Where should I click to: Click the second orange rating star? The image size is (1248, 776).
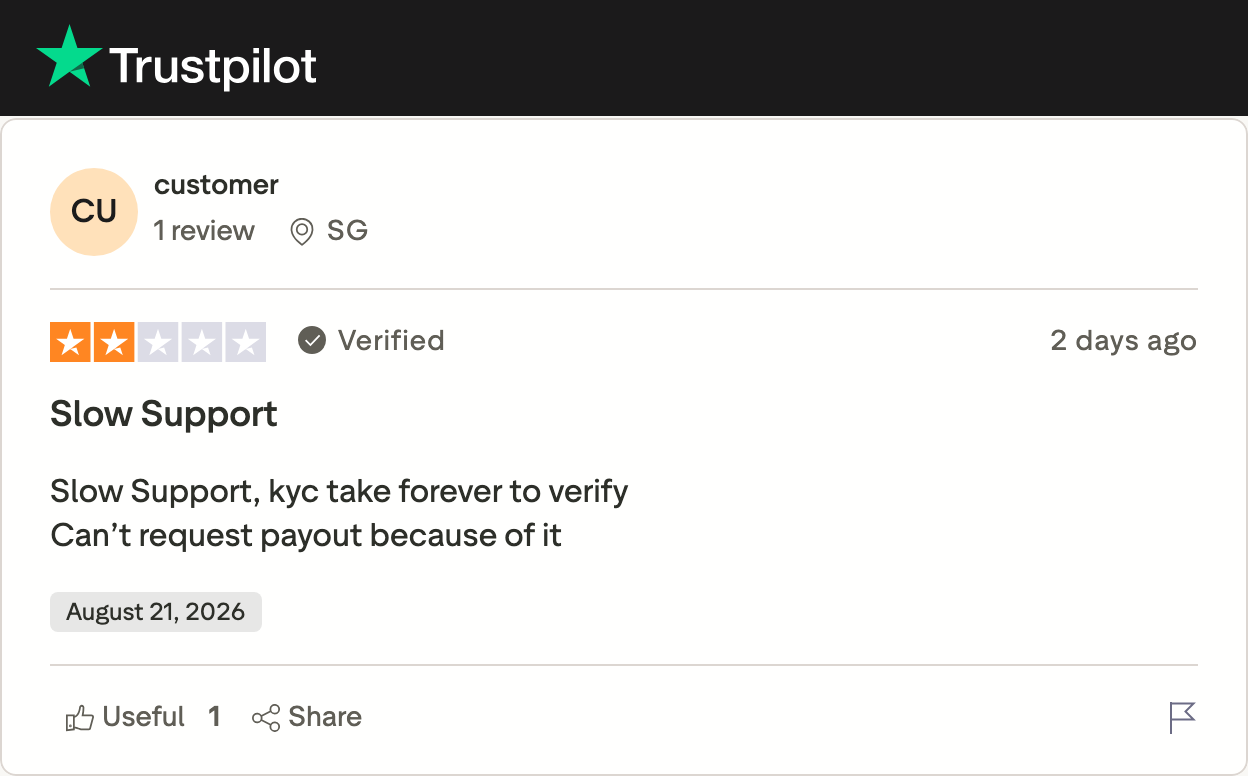point(114,342)
